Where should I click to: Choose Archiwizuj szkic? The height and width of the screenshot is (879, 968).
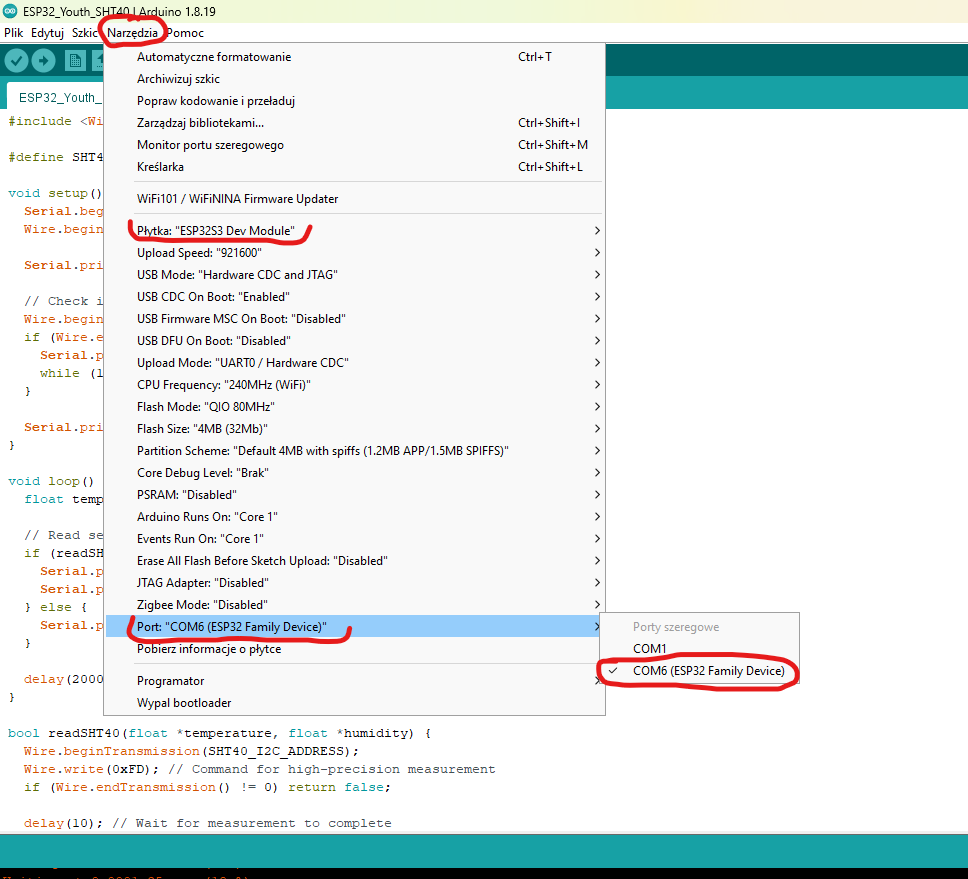click(354, 79)
